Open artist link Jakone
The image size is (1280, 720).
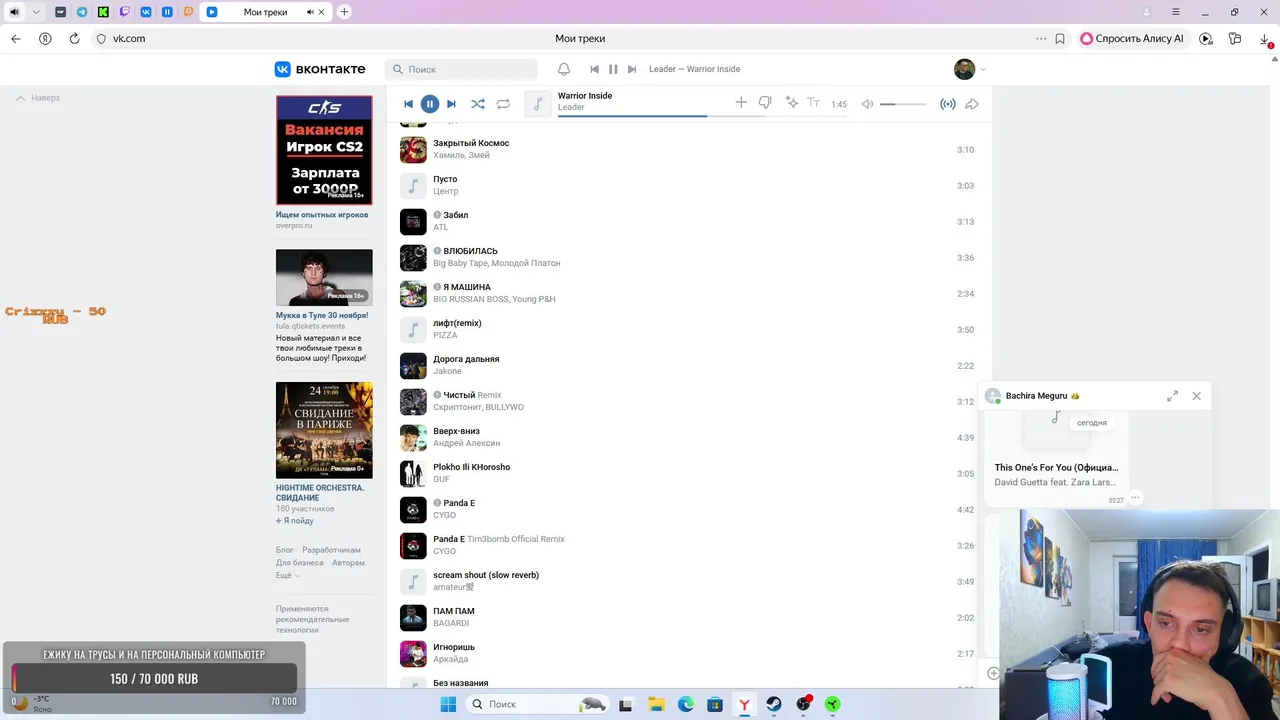coord(447,371)
